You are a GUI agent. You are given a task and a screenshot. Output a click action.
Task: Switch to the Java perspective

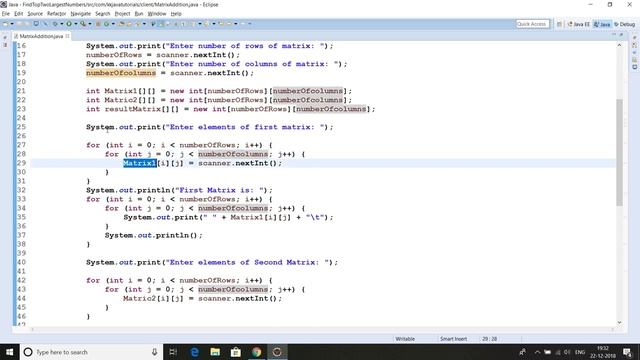pos(602,24)
